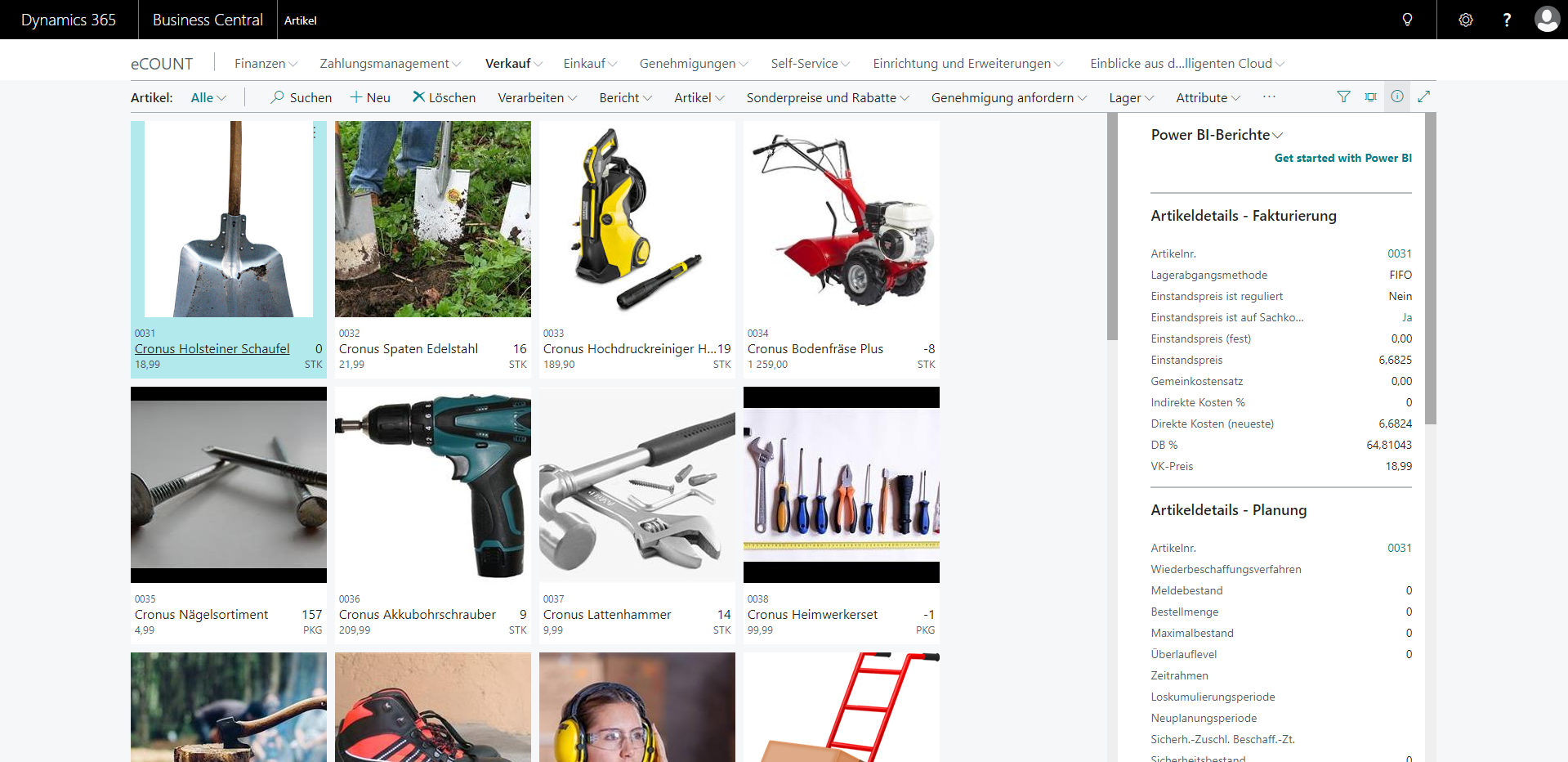Image resolution: width=1568 pixels, height=762 pixels.
Task: Click the Artikeldetails - Planung heading
Action: (1228, 510)
